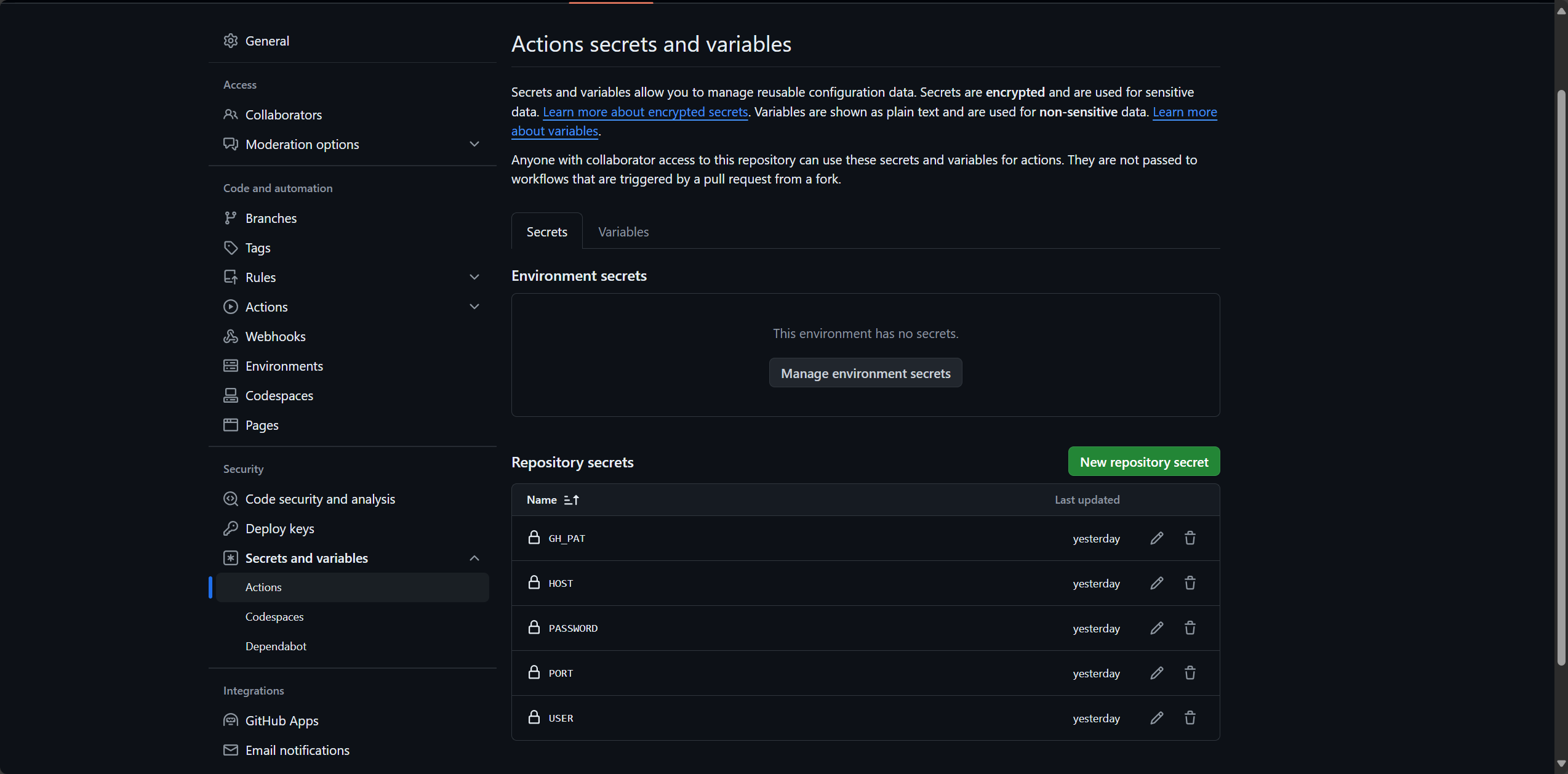The width and height of the screenshot is (1568, 774).
Task: Go to GitHub Apps integrations
Action: [x=281, y=720]
